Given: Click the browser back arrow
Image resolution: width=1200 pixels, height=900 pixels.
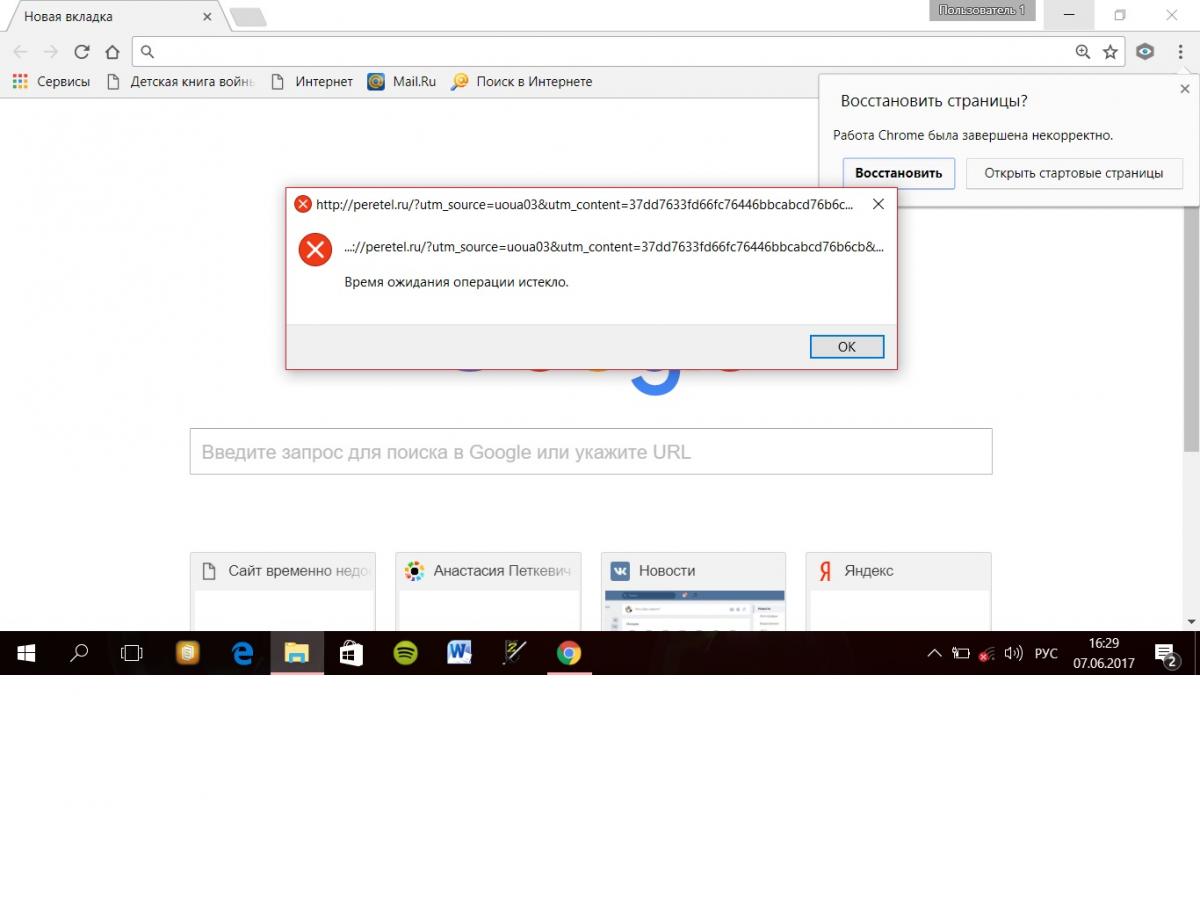Looking at the screenshot, I should [x=21, y=52].
